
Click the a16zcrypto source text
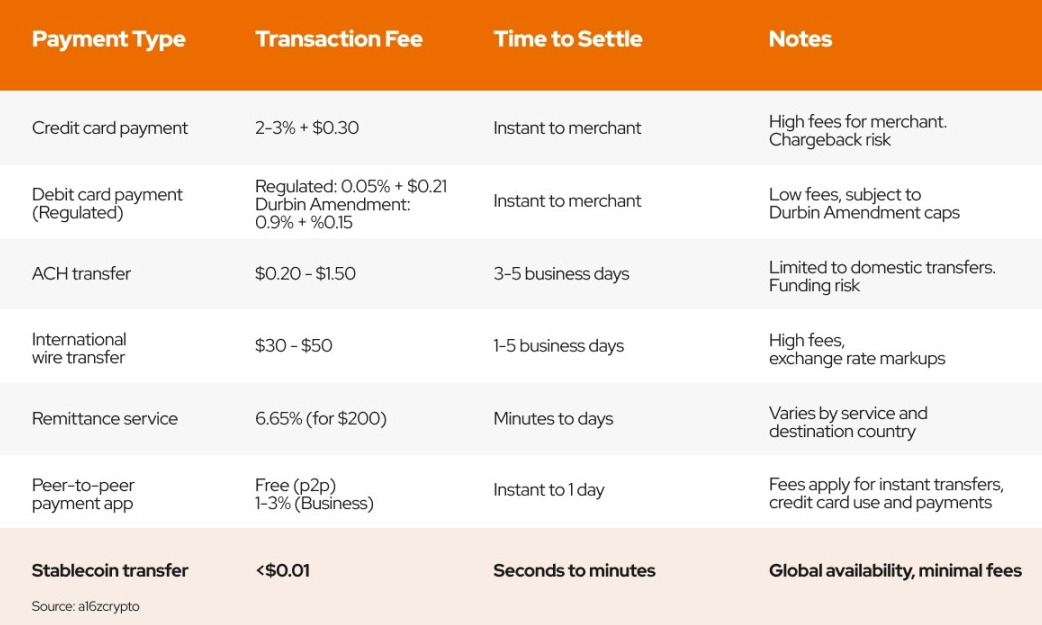[86, 606]
